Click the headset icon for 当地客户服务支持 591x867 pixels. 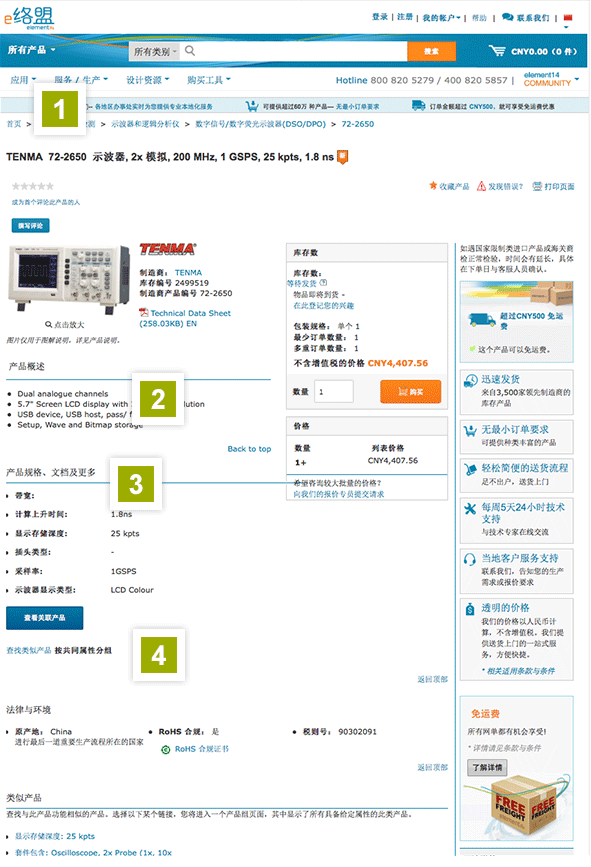tap(469, 560)
